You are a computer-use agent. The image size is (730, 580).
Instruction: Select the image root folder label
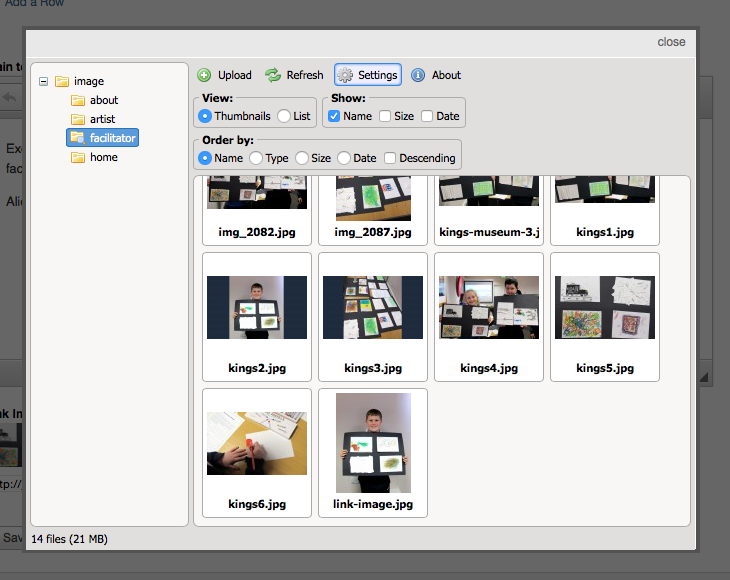pyautogui.click(x=89, y=81)
